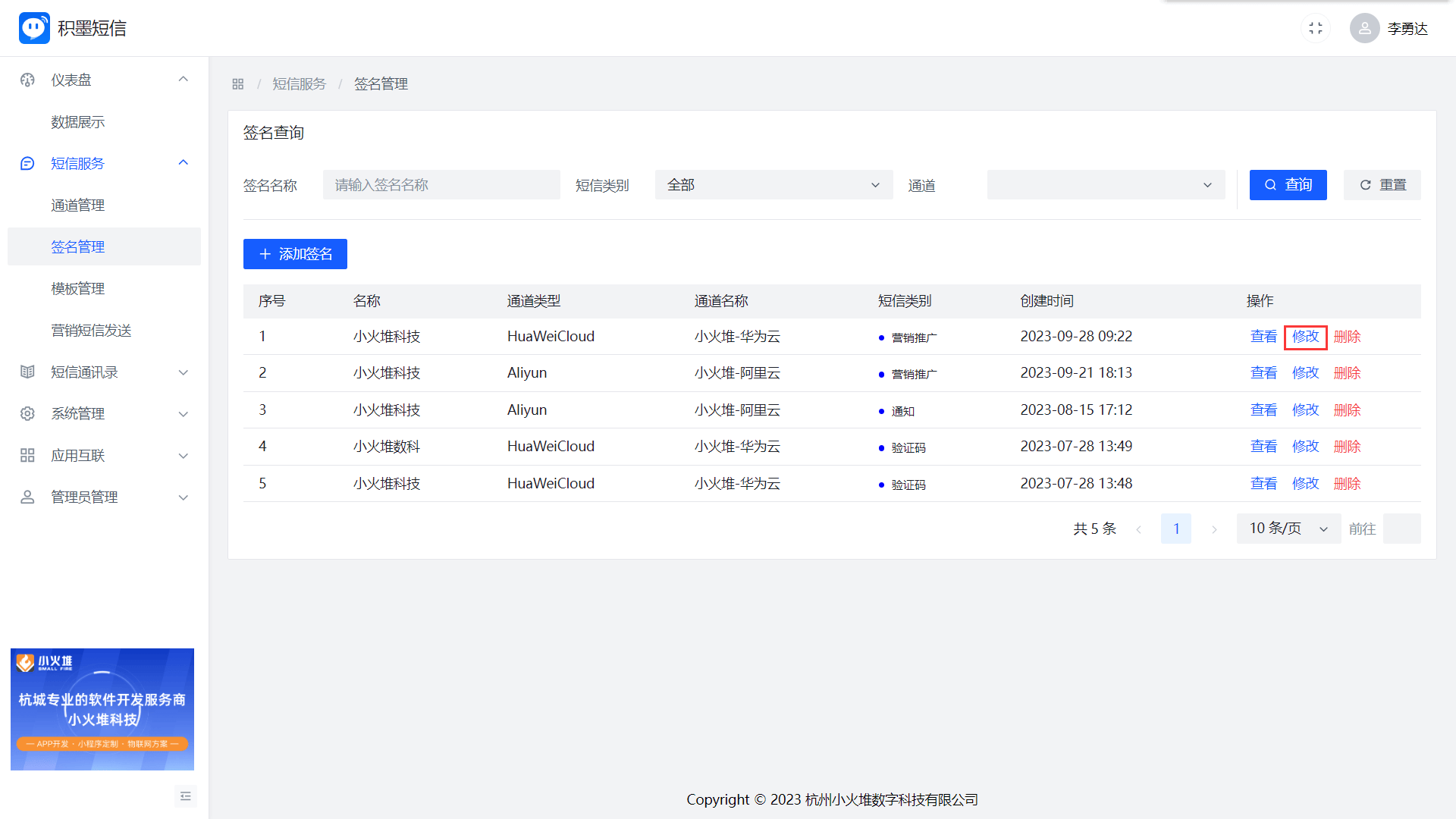Click the 系统管理 gear icon

(x=27, y=413)
